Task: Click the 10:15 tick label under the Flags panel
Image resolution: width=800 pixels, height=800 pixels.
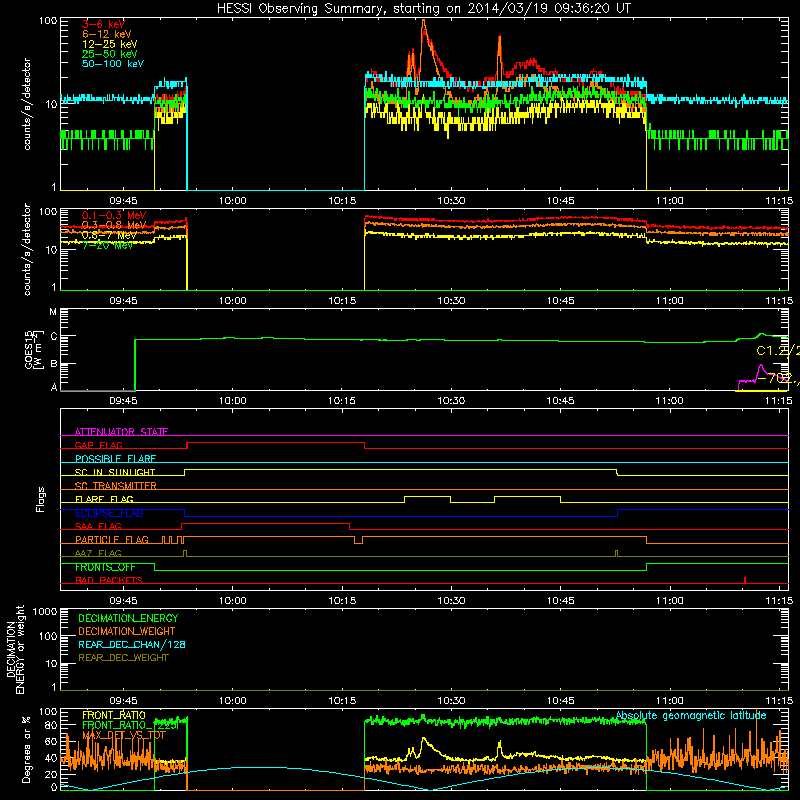Action: 342,601
